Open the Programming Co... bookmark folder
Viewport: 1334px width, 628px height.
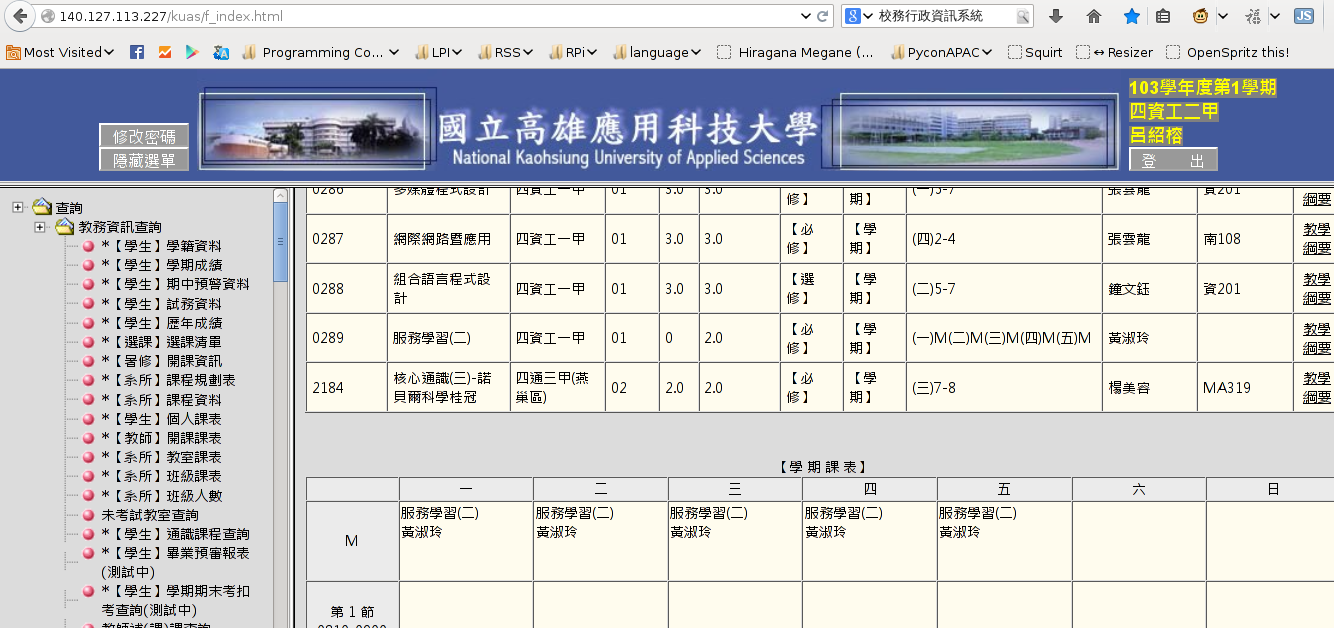point(320,52)
